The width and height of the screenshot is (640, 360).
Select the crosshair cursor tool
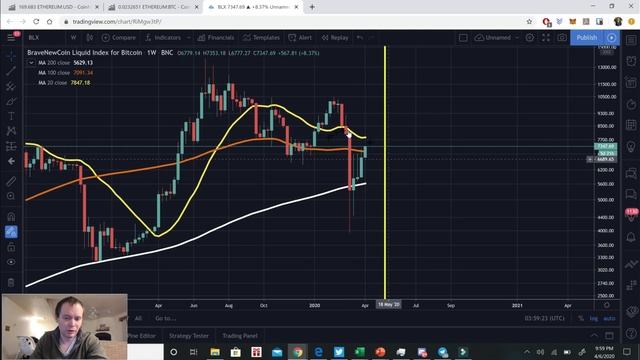[x=11, y=56]
